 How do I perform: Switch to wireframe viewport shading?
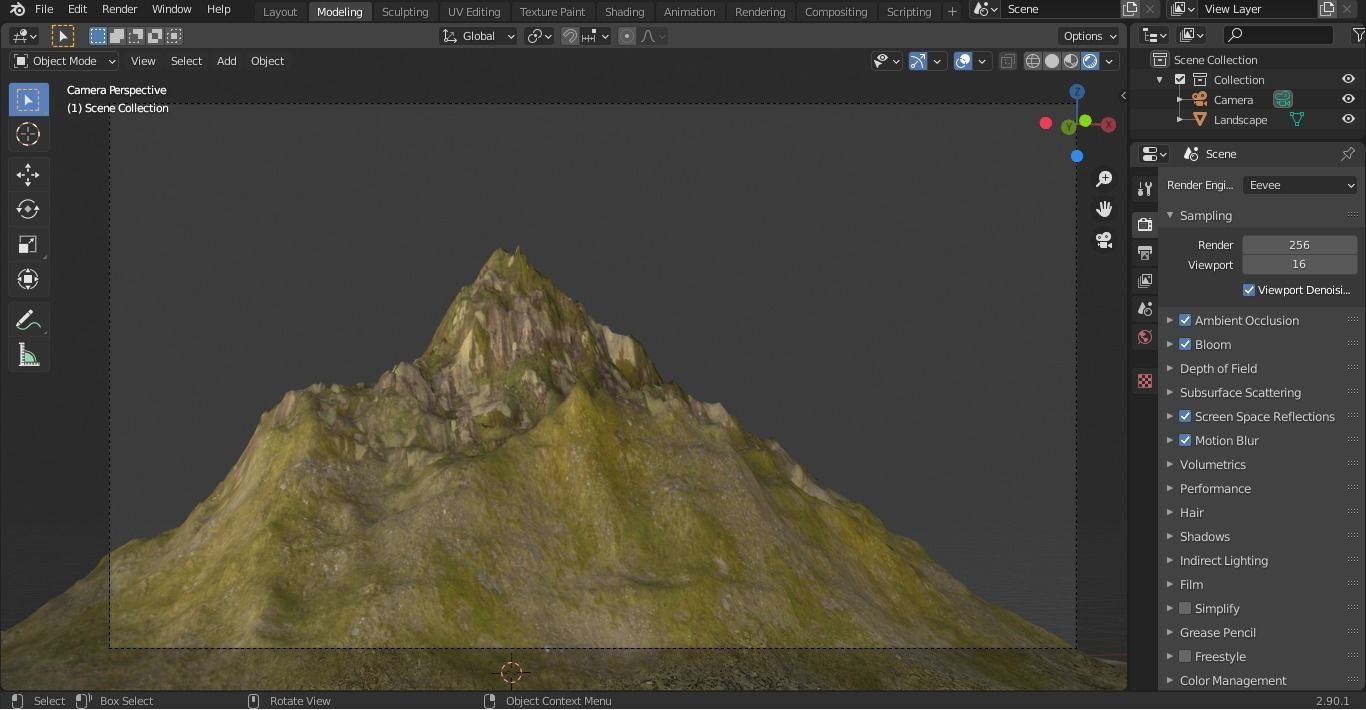(x=1033, y=61)
